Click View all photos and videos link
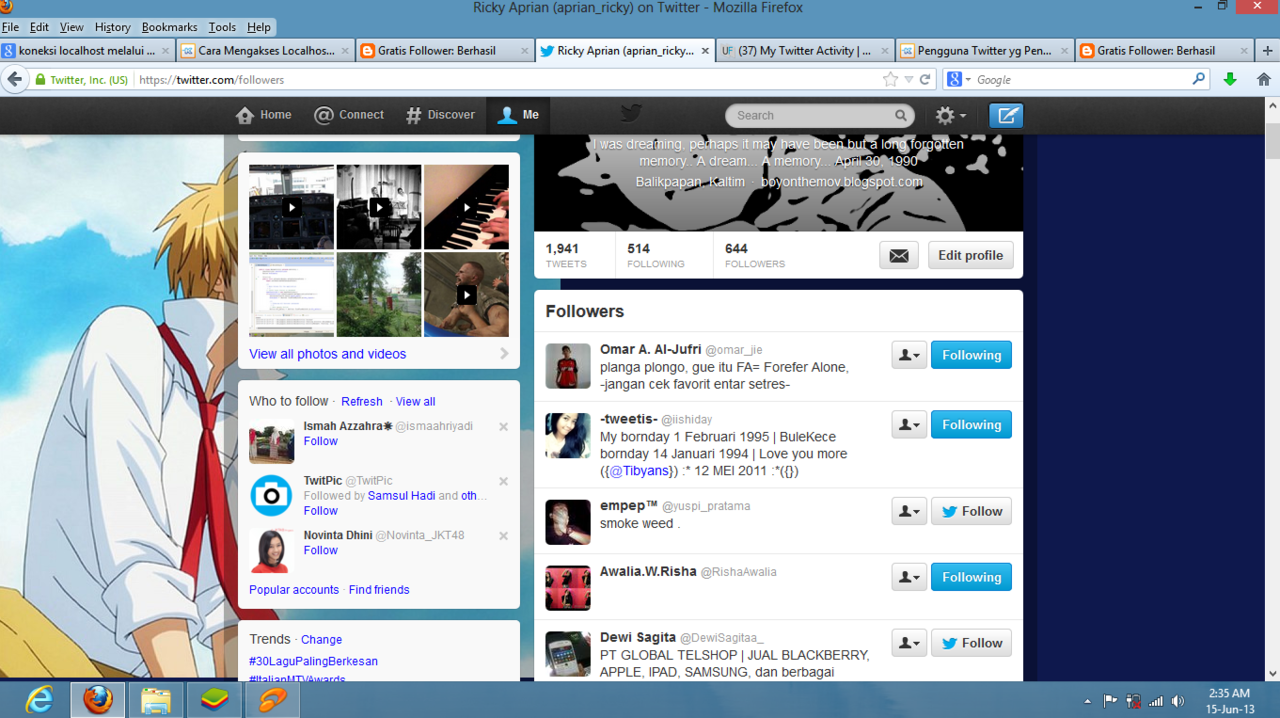Image resolution: width=1280 pixels, height=718 pixels. pyautogui.click(x=328, y=354)
